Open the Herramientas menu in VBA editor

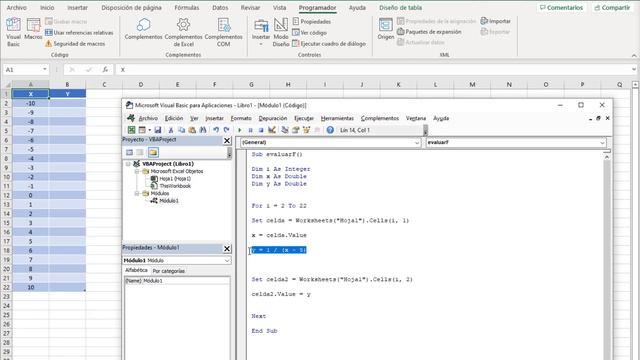pos(337,118)
